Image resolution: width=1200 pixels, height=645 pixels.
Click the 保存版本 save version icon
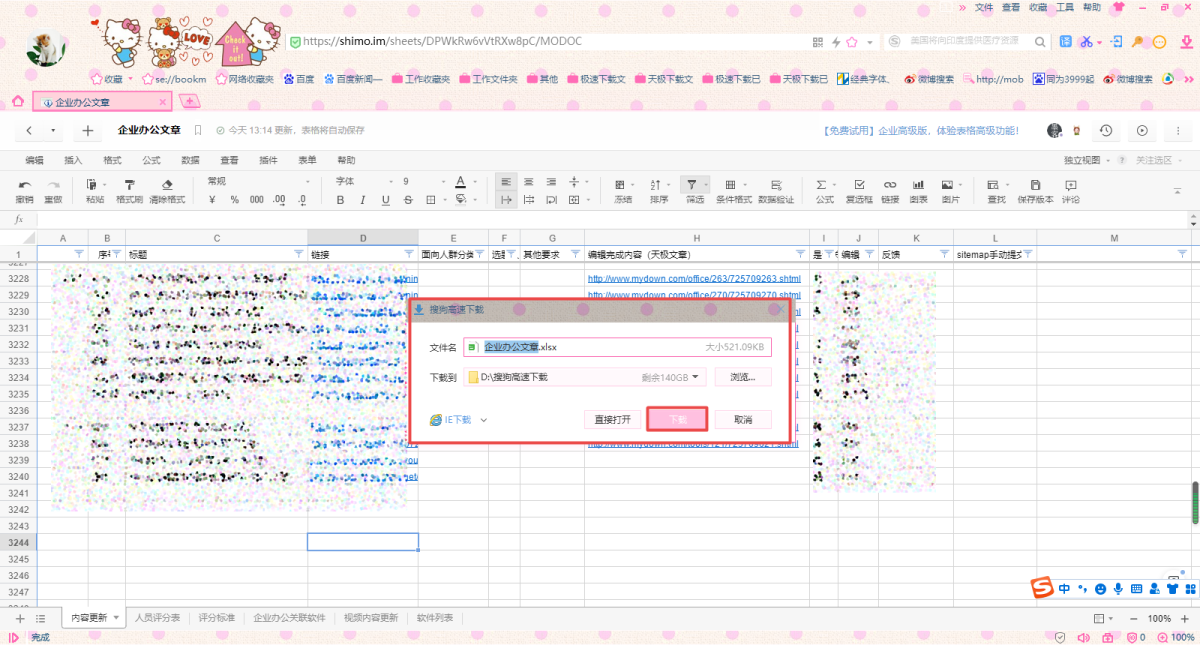point(1035,185)
